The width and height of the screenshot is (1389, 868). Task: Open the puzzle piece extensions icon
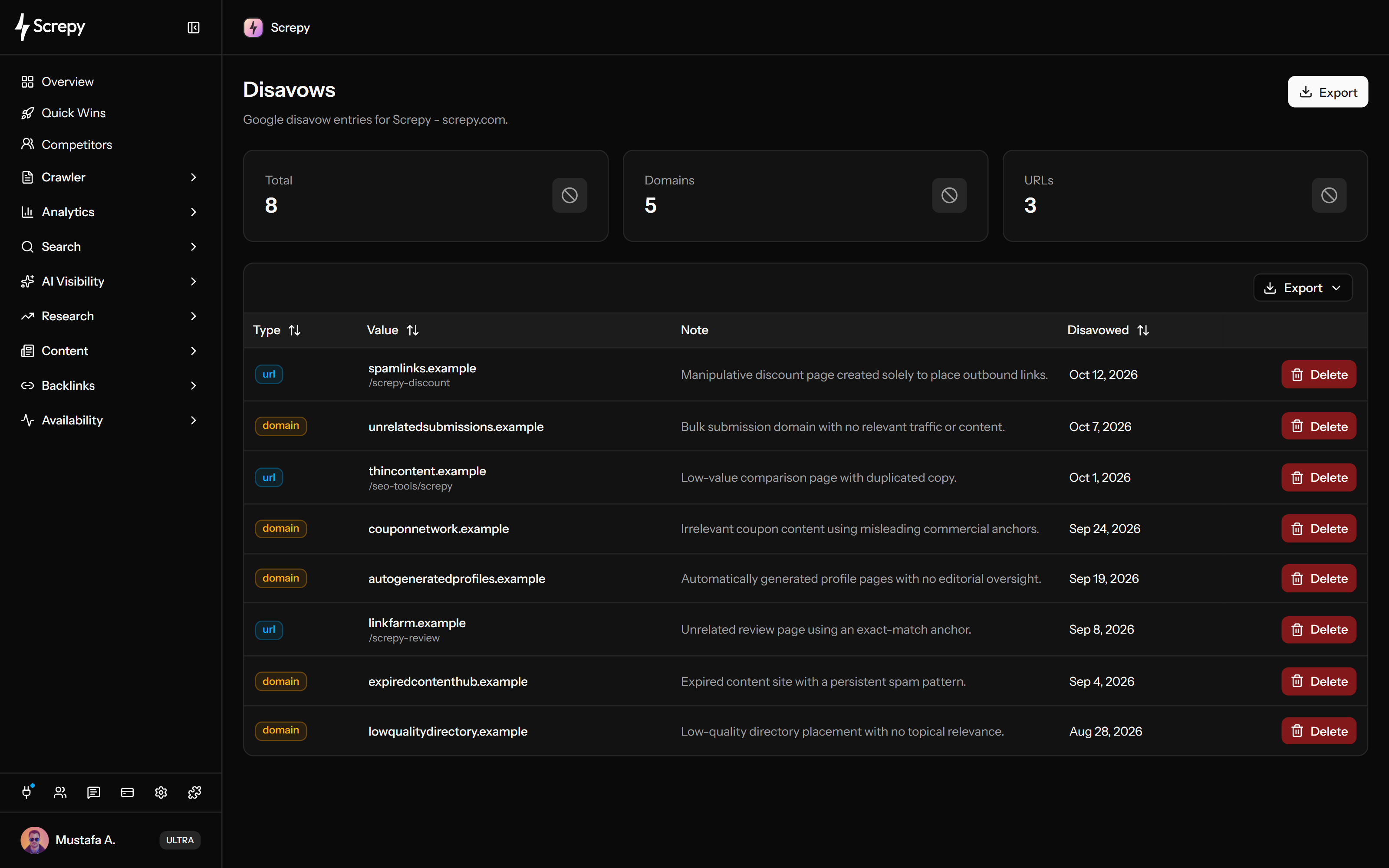(x=194, y=792)
